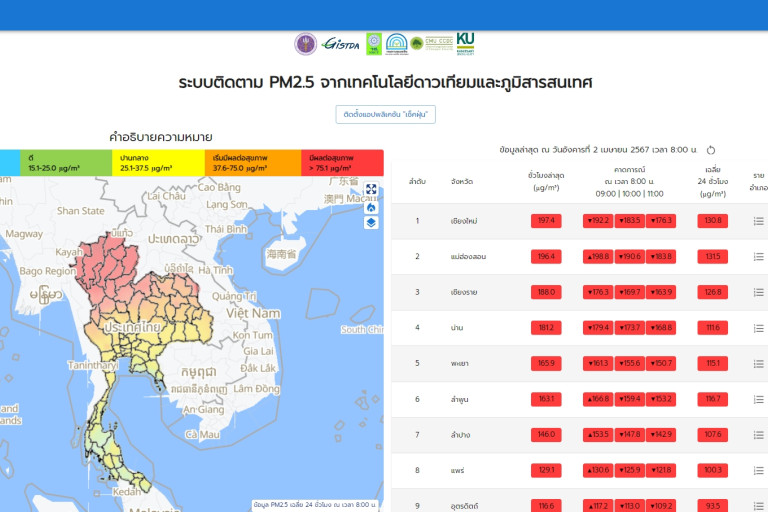Open district list icon for น่าน

(x=758, y=328)
